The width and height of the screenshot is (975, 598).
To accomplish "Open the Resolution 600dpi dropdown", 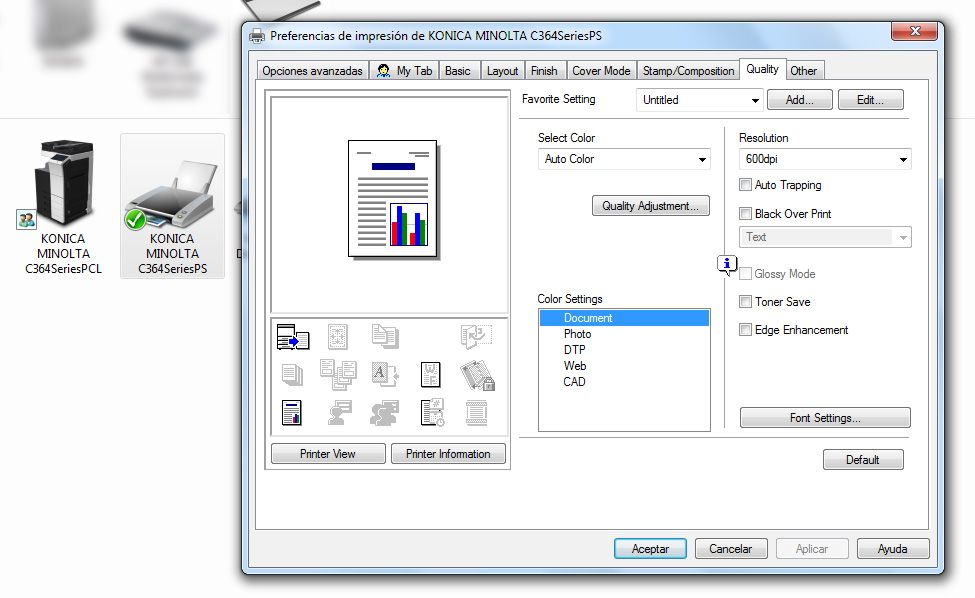I will [x=825, y=159].
